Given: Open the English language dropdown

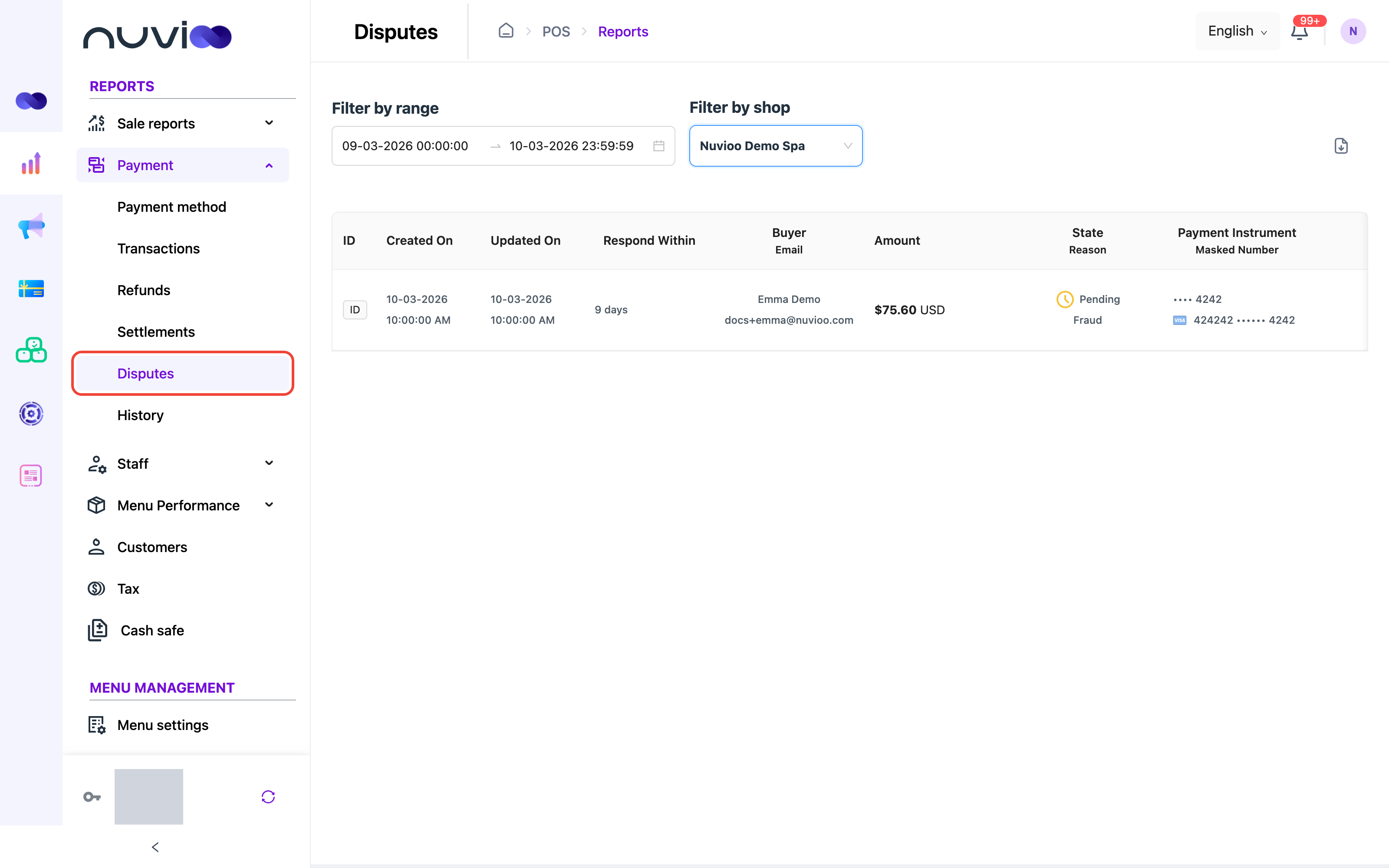Looking at the screenshot, I should click(x=1237, y=31).
